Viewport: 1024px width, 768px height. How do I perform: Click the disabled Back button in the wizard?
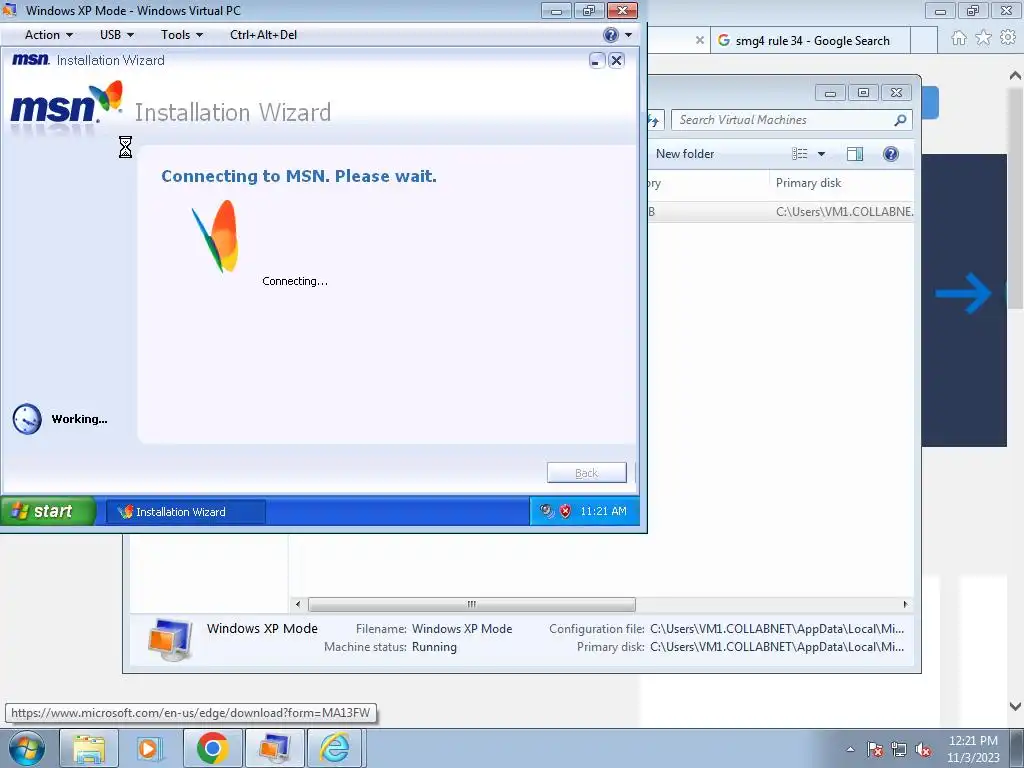[586, 473]
